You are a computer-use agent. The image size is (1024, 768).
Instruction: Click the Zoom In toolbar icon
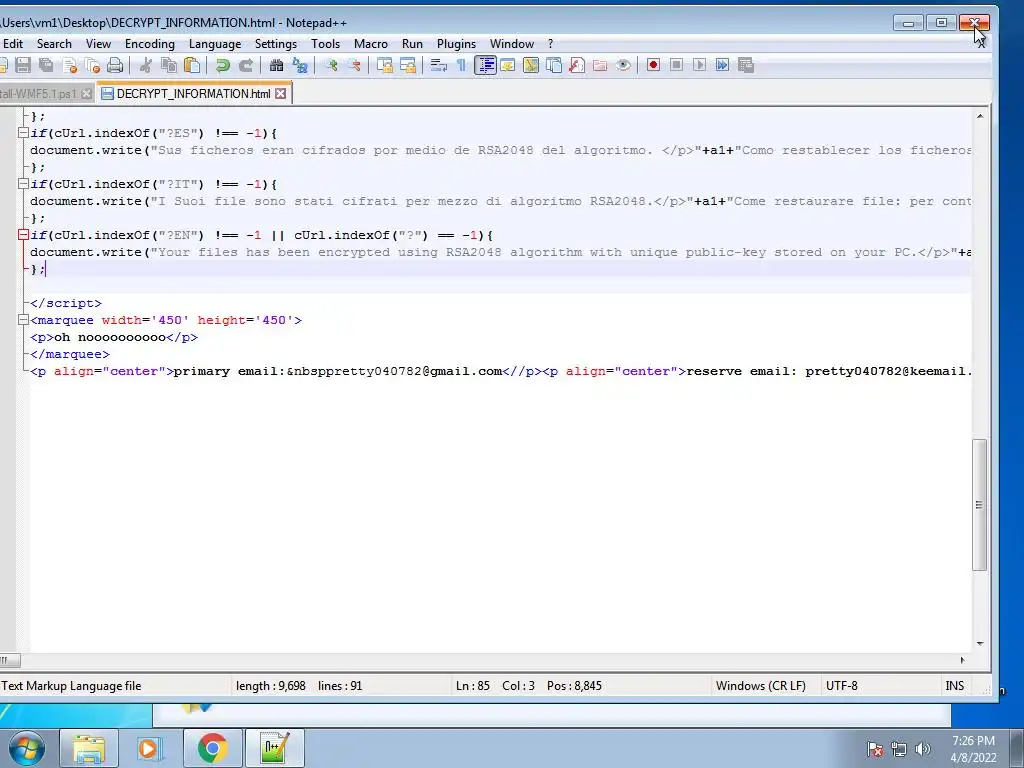(x=331, y=65)
